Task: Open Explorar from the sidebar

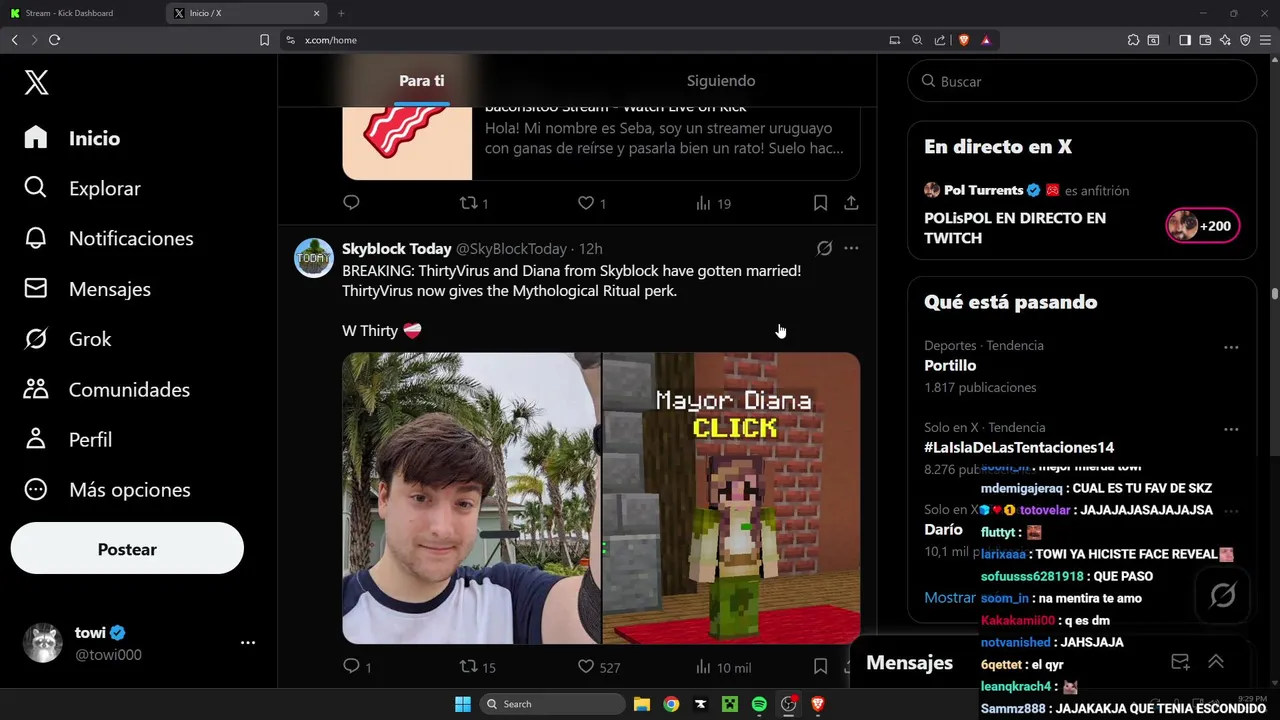Action: (82, 188)
